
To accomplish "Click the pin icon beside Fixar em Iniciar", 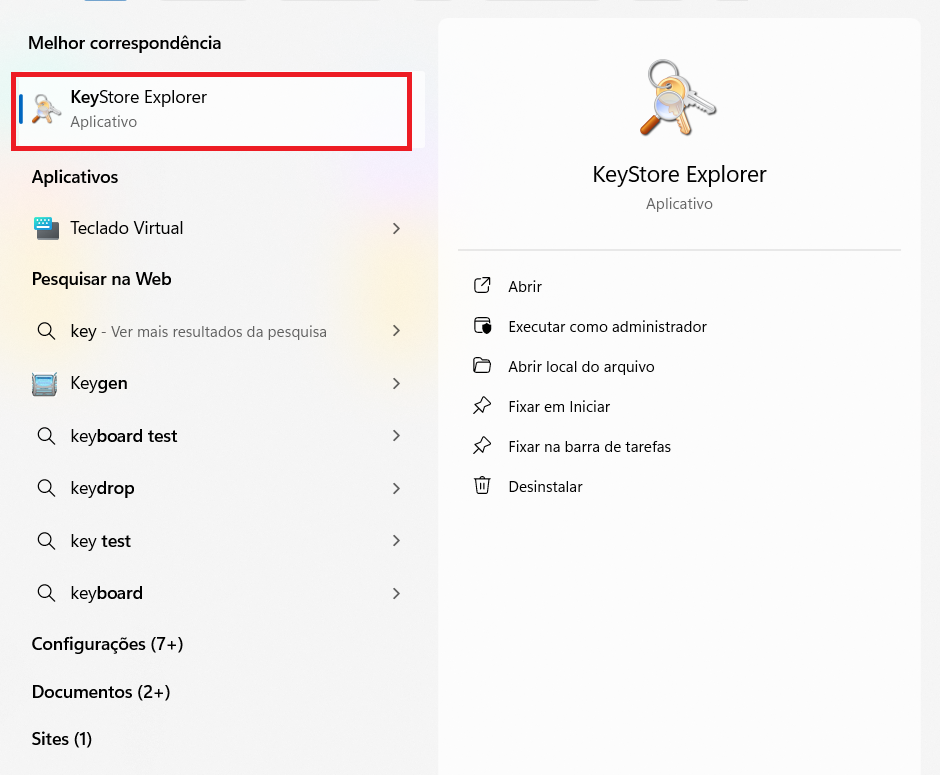I will click(x=482, y=406).
